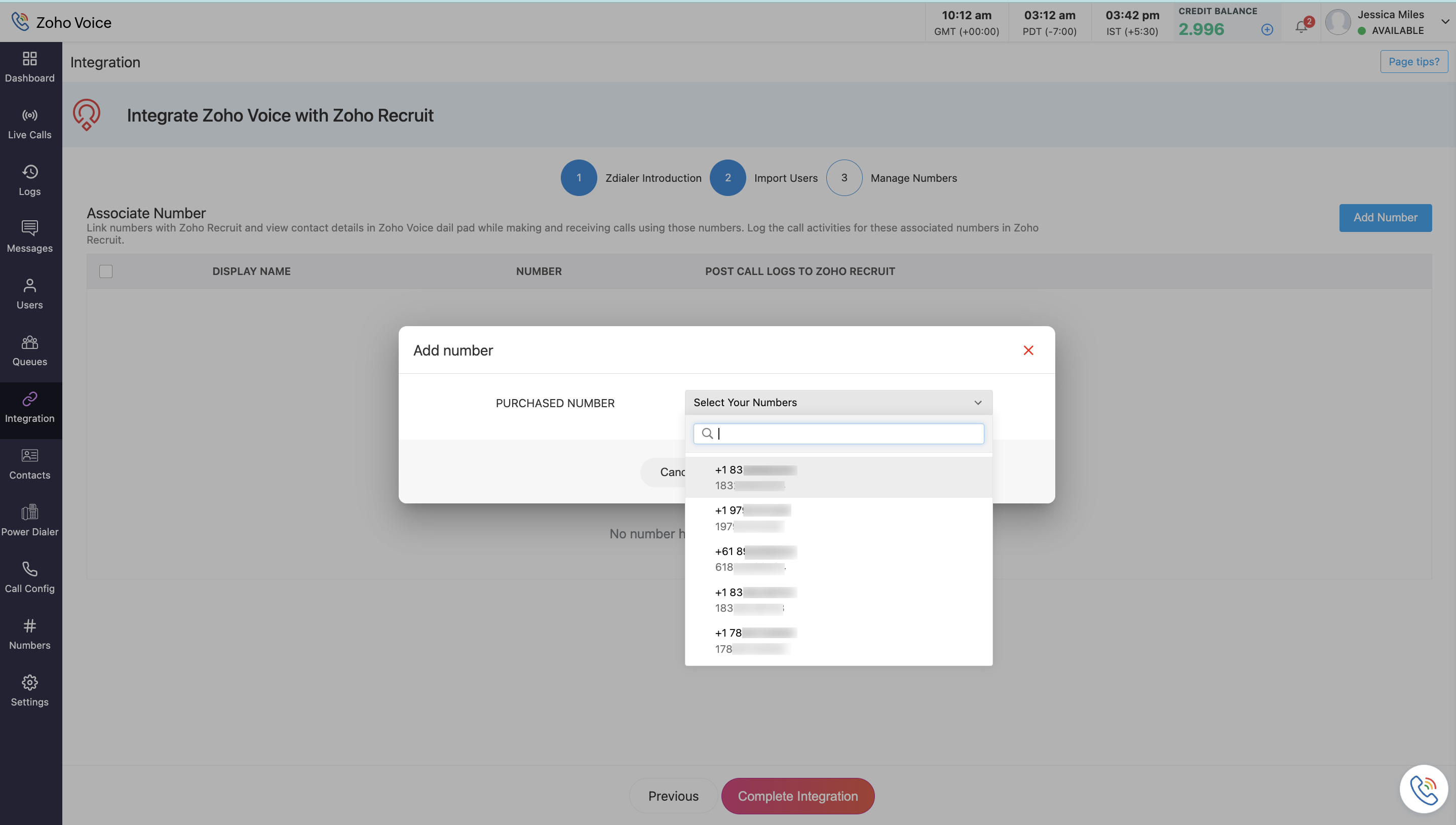This screenshot has width=1456, height=825.
Task: Open Messages from the sidebar
Action: [x=29, y=237]
